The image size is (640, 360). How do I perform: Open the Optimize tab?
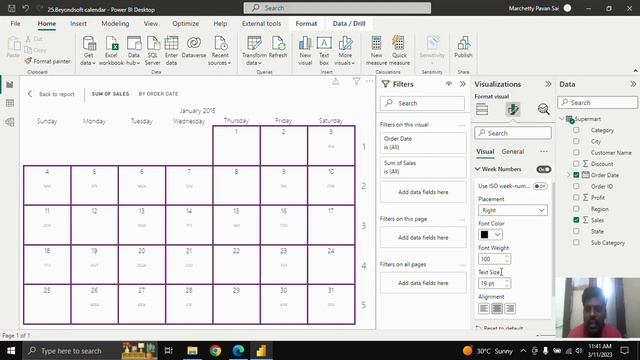[185, 24]
